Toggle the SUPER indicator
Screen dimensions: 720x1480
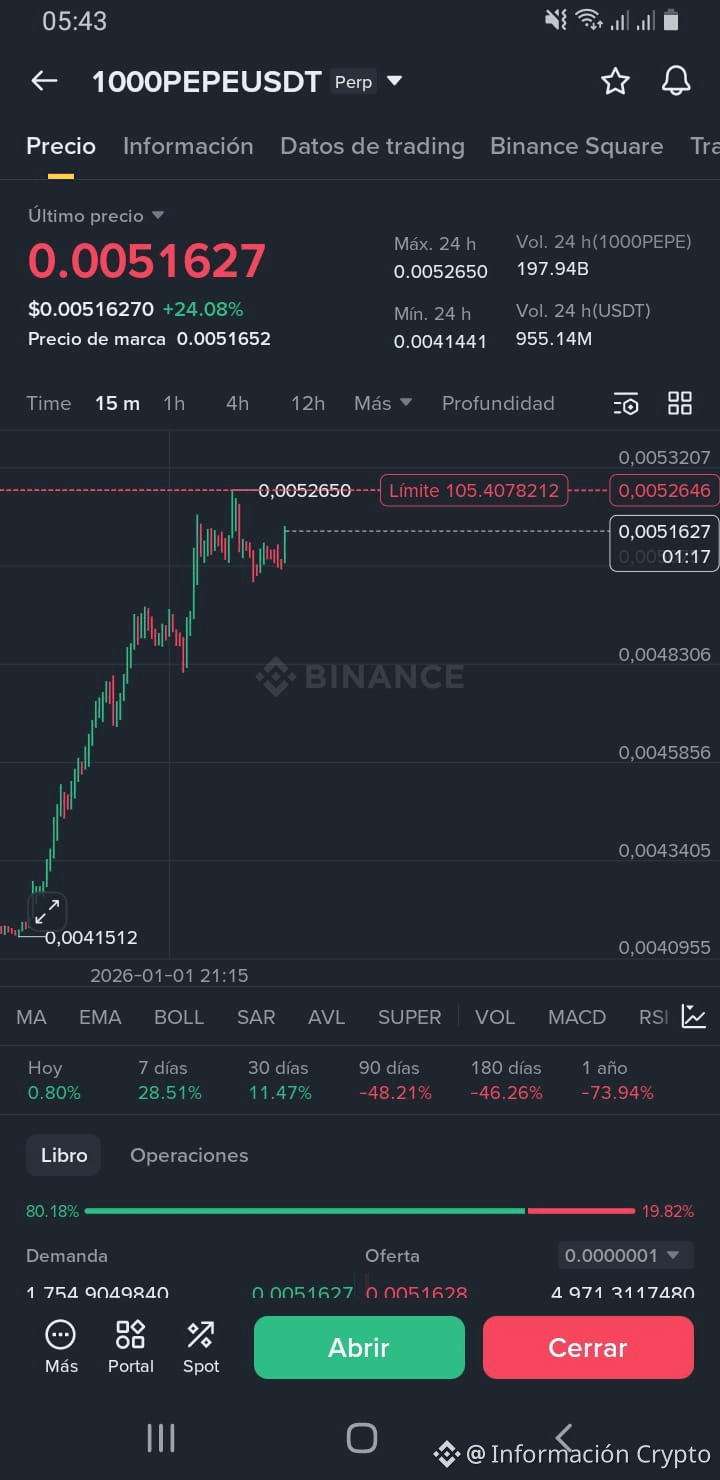409,1017
